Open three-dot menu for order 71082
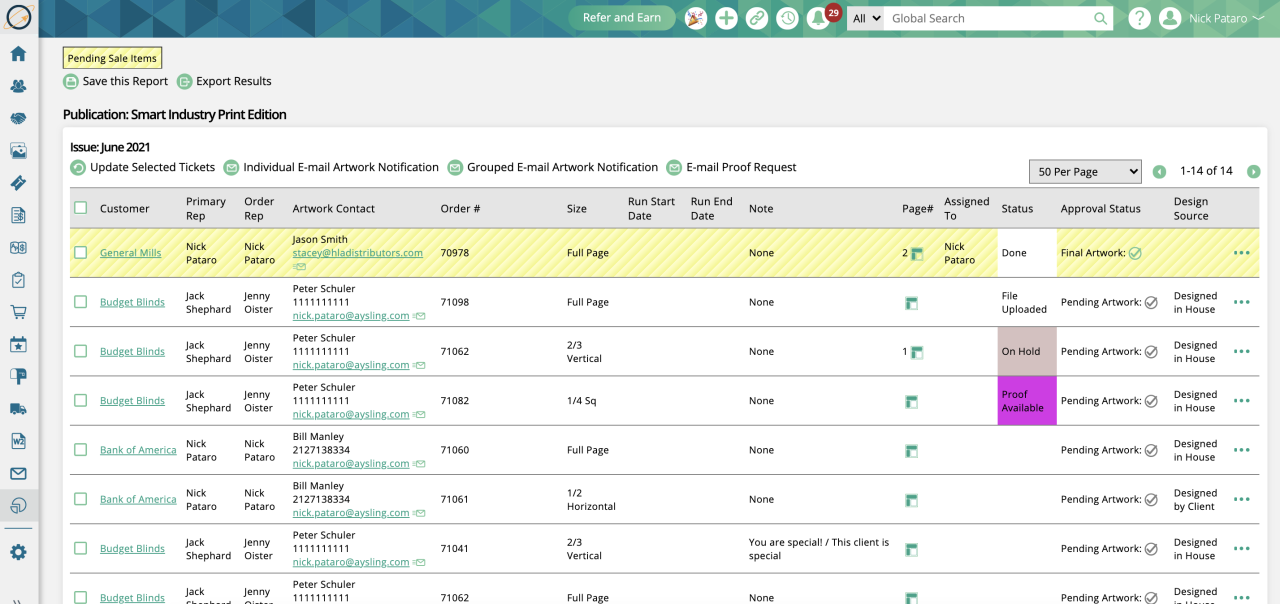Viewport: 1280px width, 604px height. tap(1241, 401)
